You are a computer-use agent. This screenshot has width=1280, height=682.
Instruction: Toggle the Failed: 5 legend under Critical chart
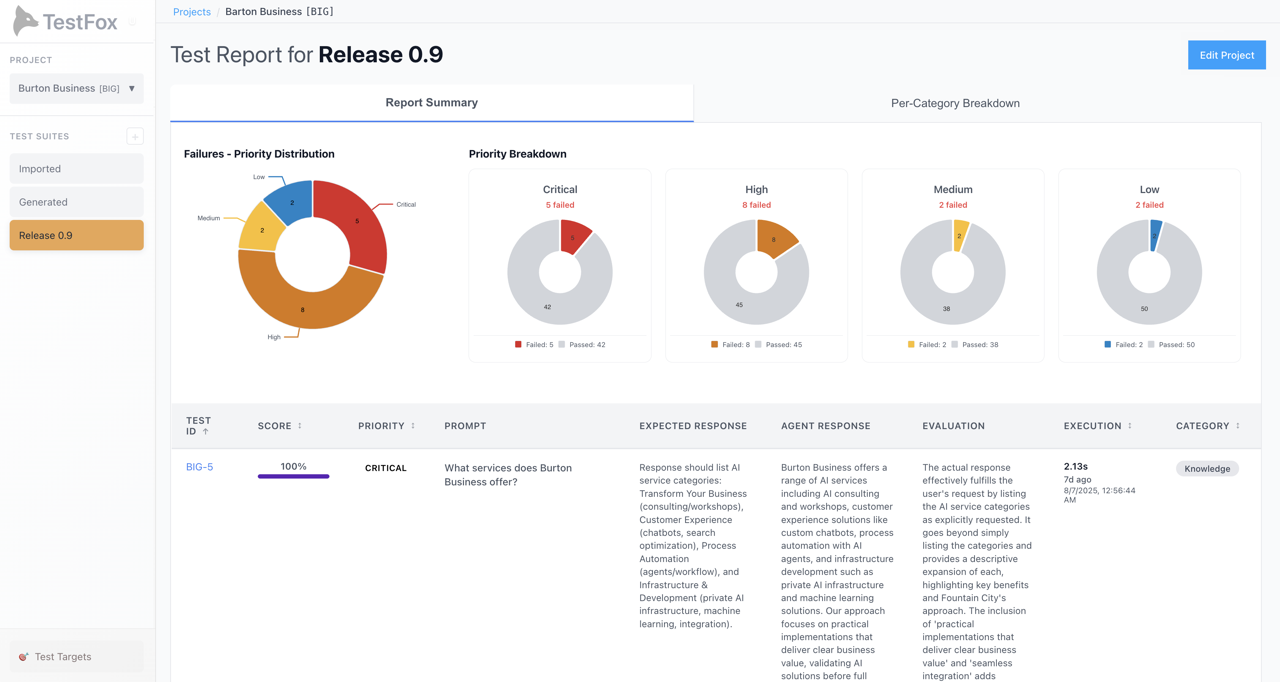(533, 344)
